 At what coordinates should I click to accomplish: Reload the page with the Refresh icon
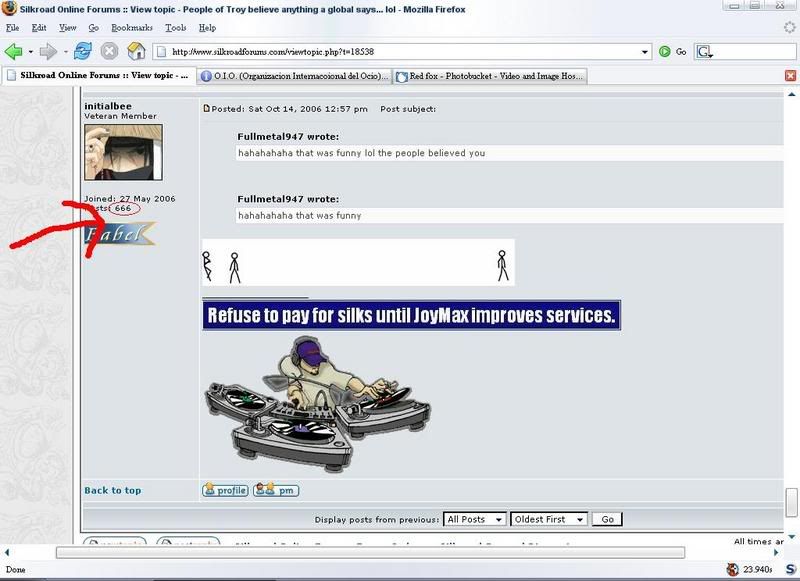point(83,51)
